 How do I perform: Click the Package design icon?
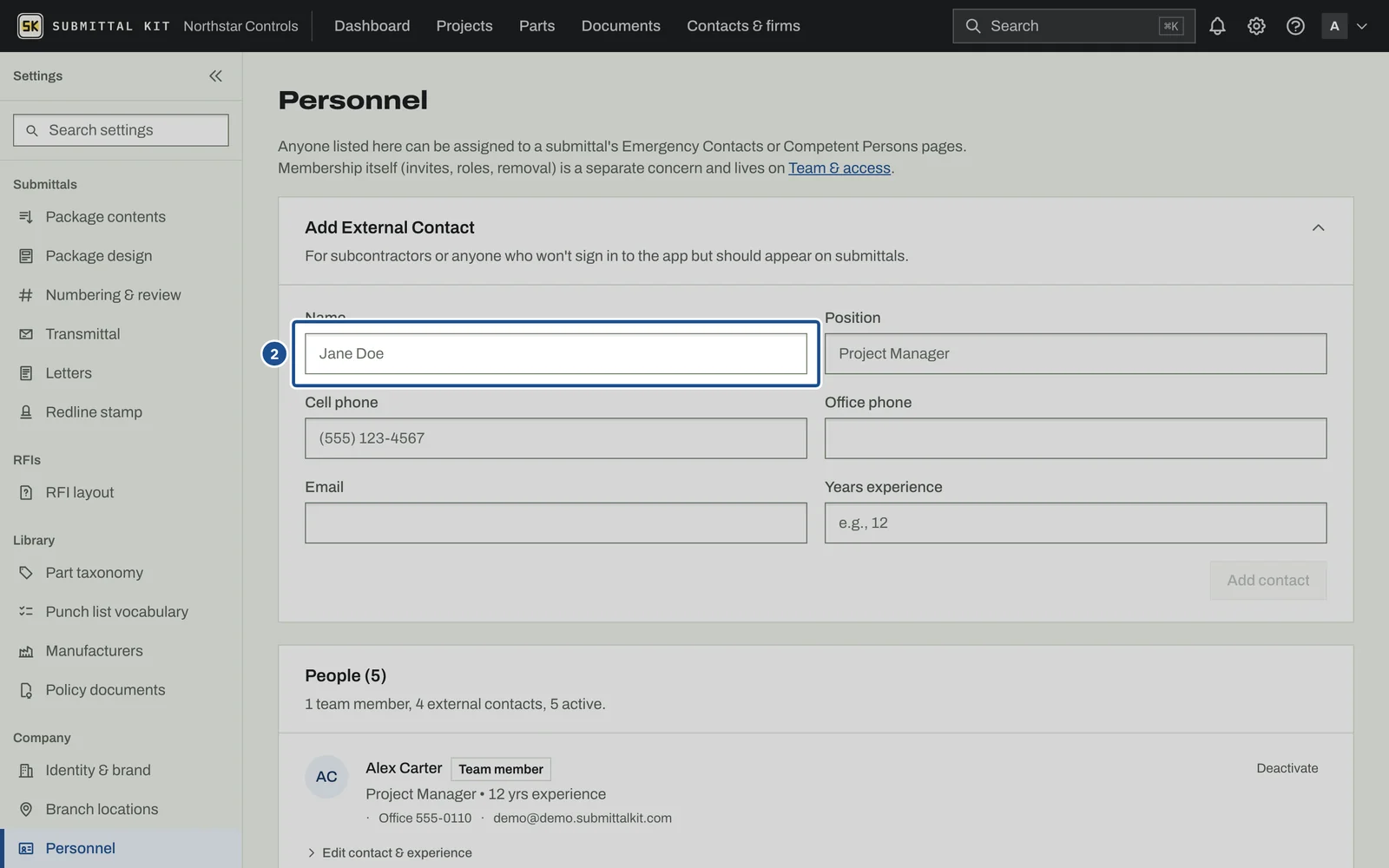[26, 256]
